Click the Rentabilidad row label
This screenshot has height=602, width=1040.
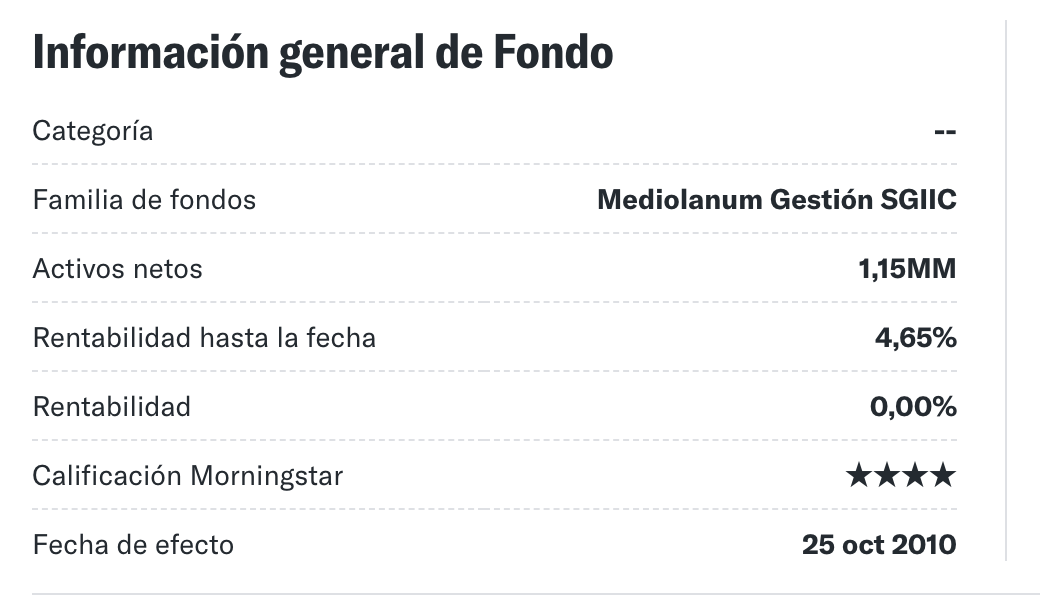coord(112,406)
